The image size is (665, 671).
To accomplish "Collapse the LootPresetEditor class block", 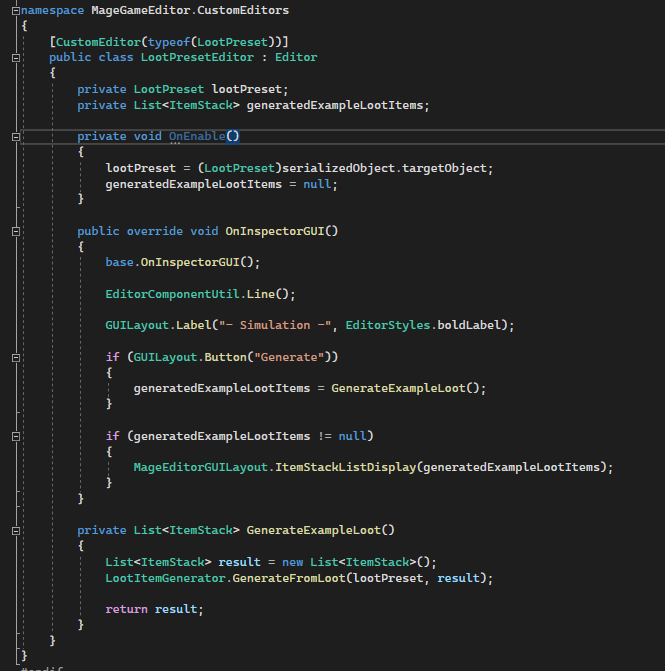I will pos(15,57).
